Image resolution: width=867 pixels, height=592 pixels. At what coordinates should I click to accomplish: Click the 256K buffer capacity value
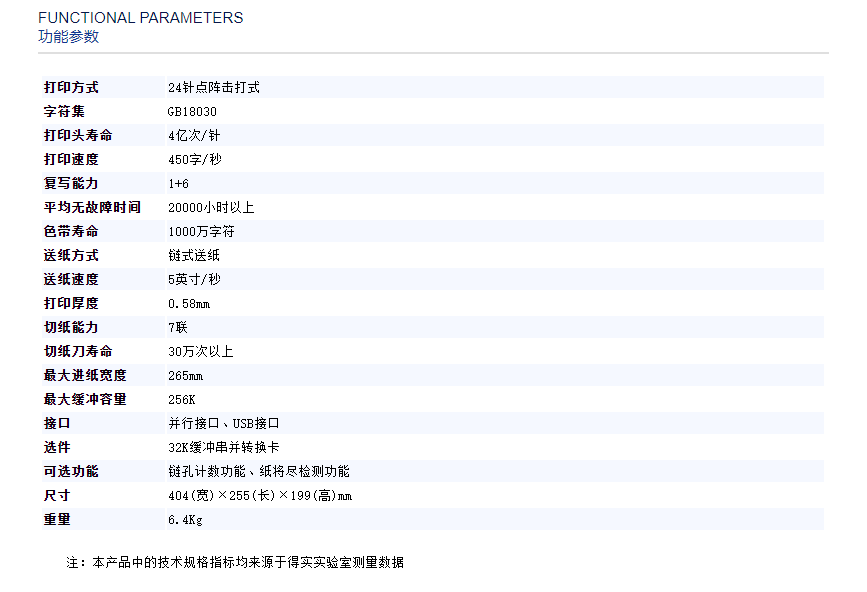[x=182, y=400]
